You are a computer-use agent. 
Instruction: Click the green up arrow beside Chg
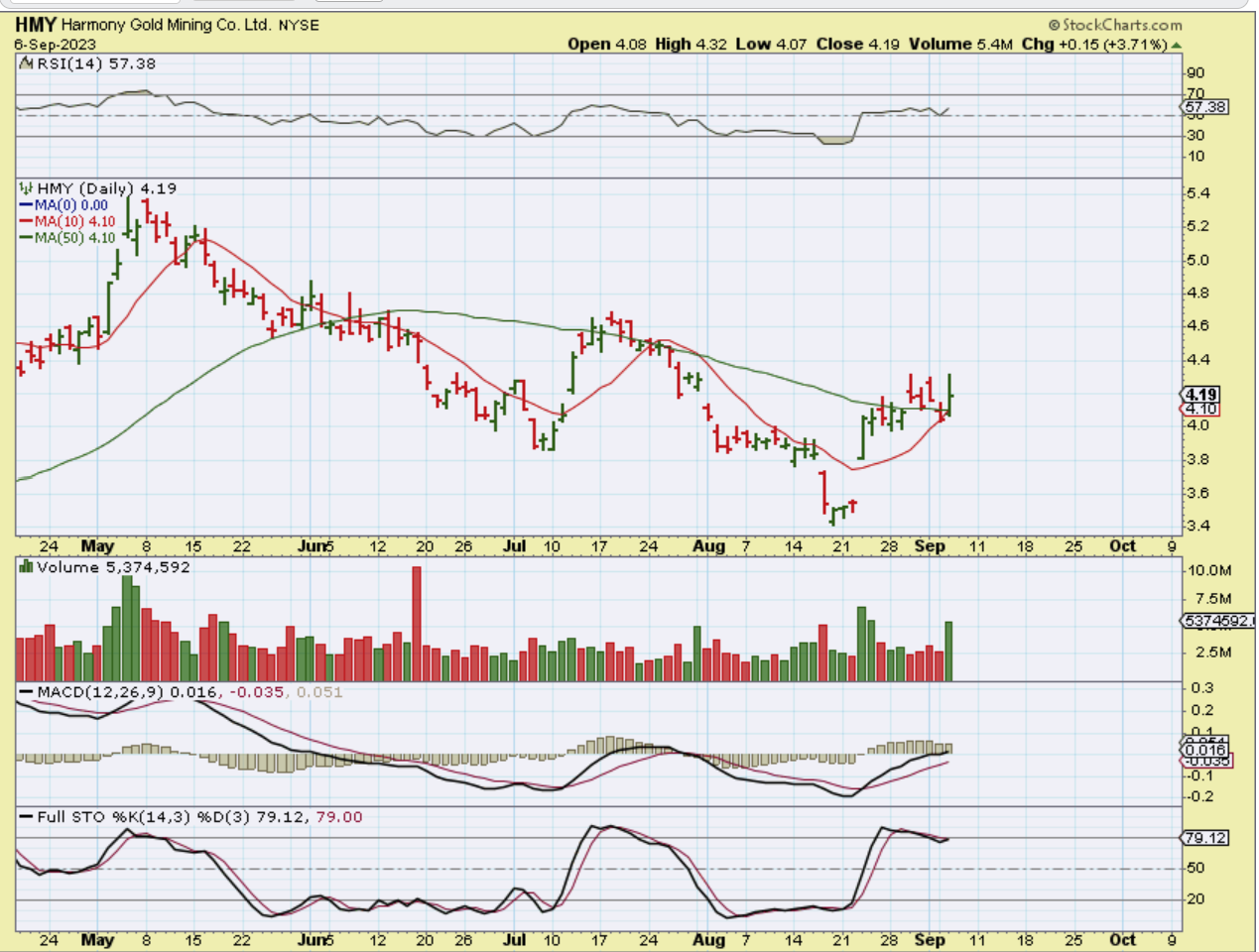coord(1177,46)
